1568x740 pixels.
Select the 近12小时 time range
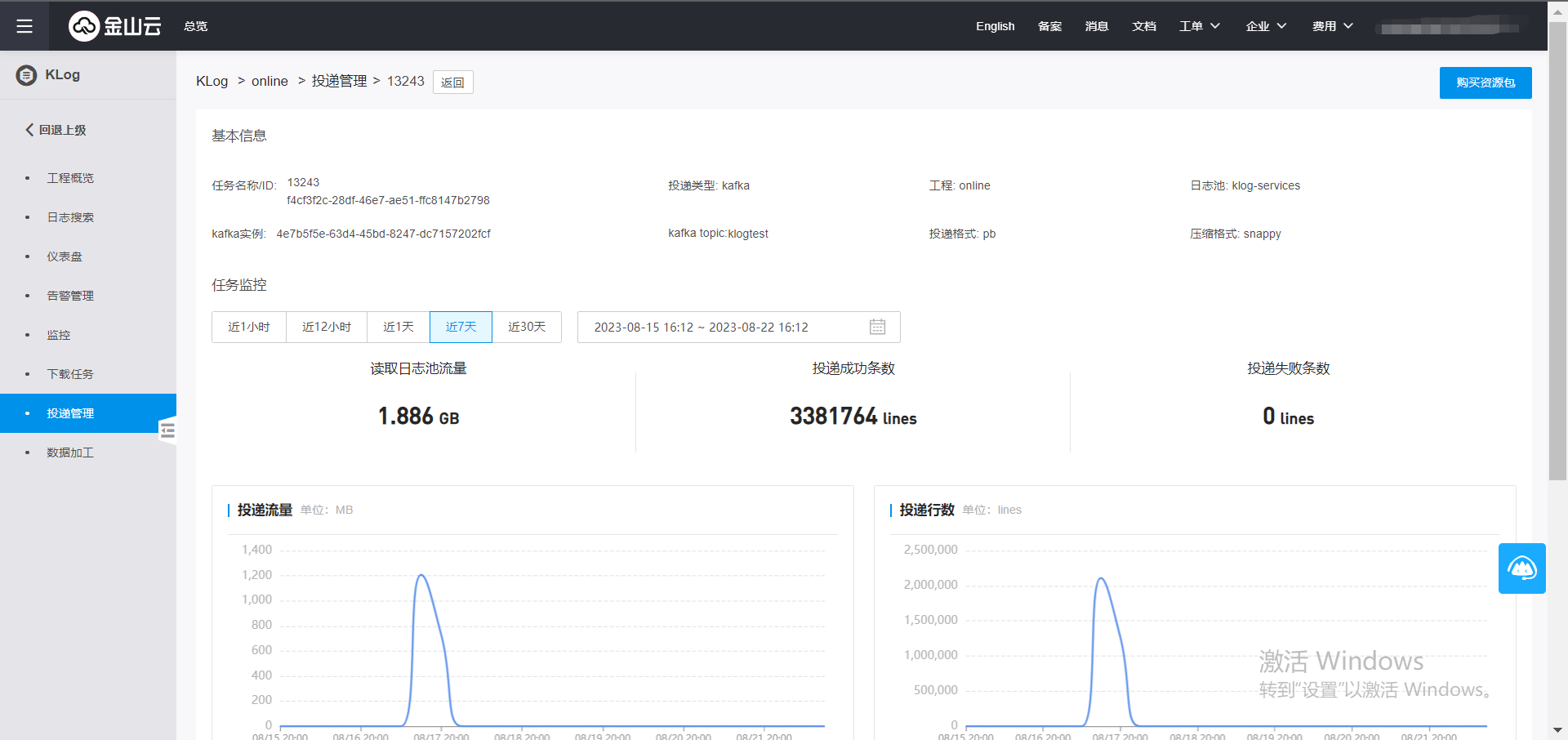[x=326, y=327]
